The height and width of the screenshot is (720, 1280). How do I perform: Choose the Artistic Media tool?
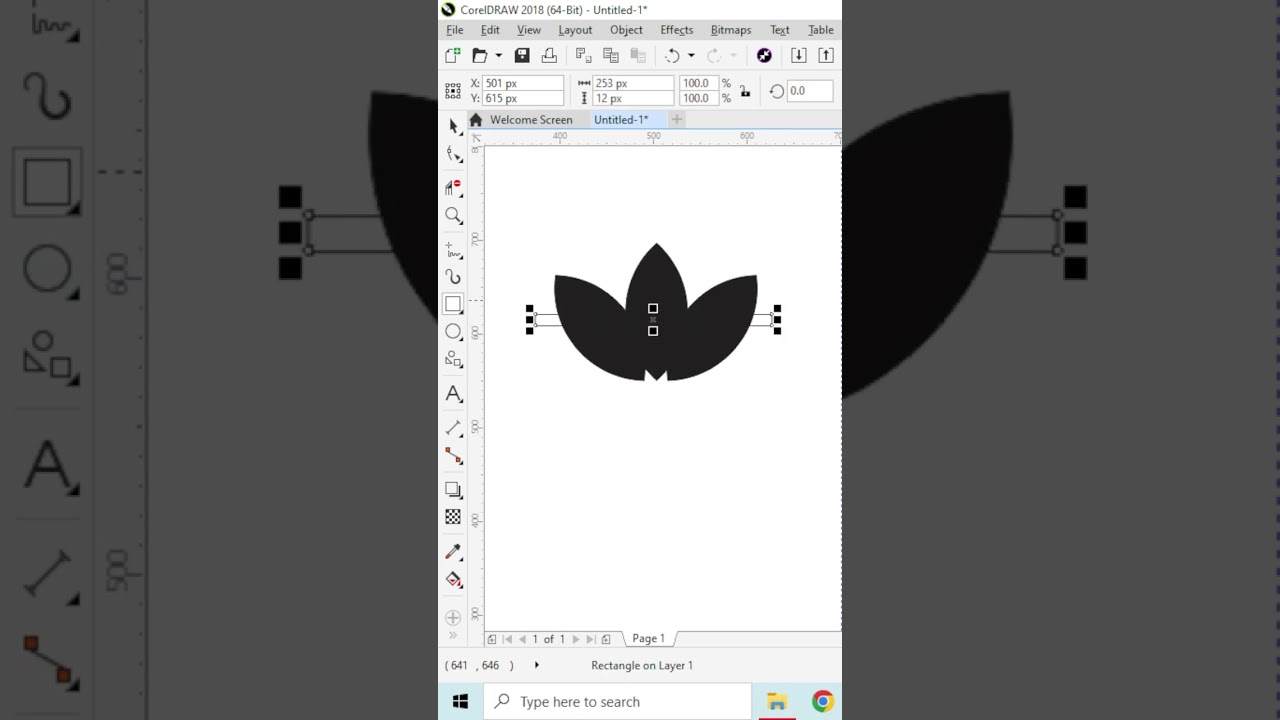click(x=454, y=277)
